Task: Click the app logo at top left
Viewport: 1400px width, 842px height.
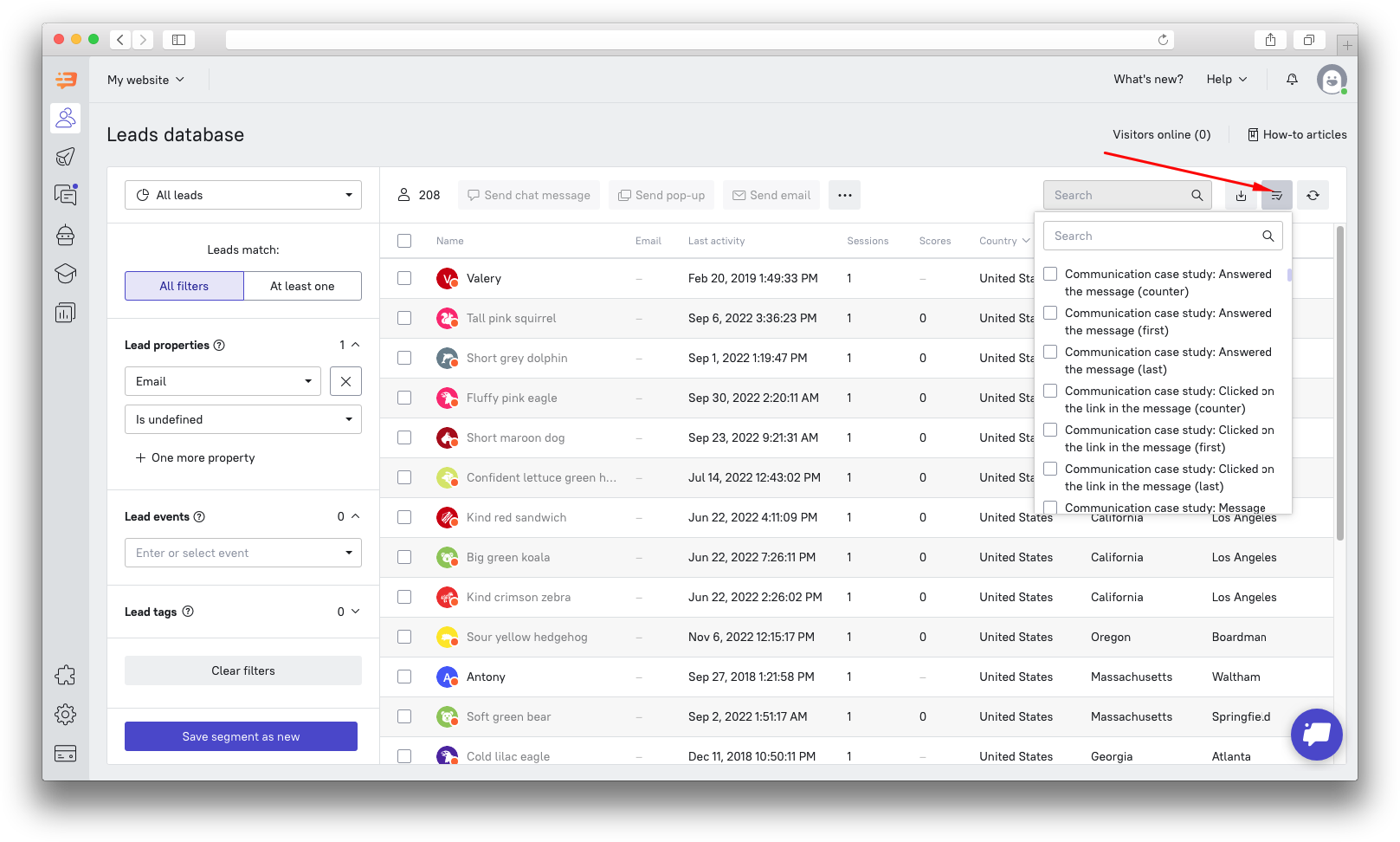Action: (66, 80)
